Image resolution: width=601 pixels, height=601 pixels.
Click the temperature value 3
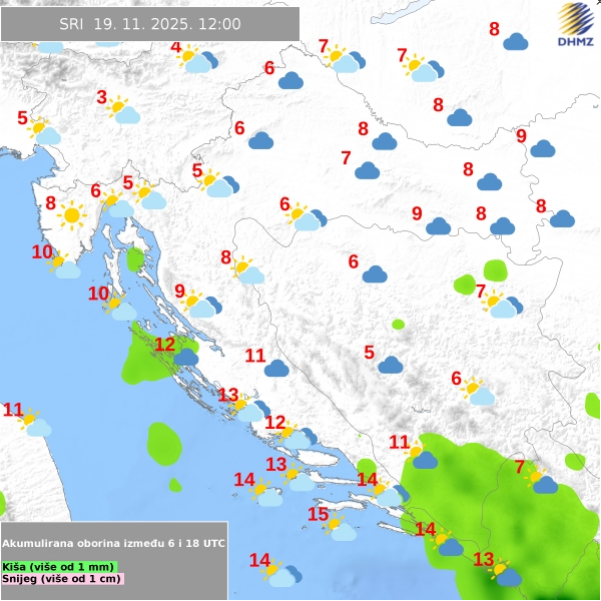coord(102,97)
